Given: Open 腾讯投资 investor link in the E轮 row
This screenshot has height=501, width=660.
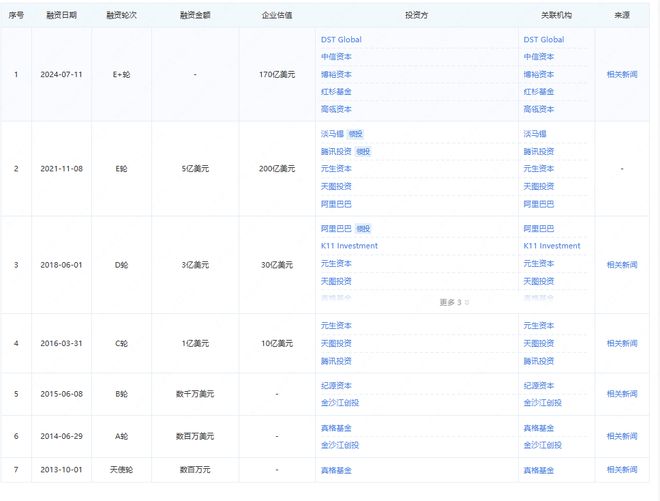Looking at the screenshot, I should pyautogui.click(x=336, y=152).
